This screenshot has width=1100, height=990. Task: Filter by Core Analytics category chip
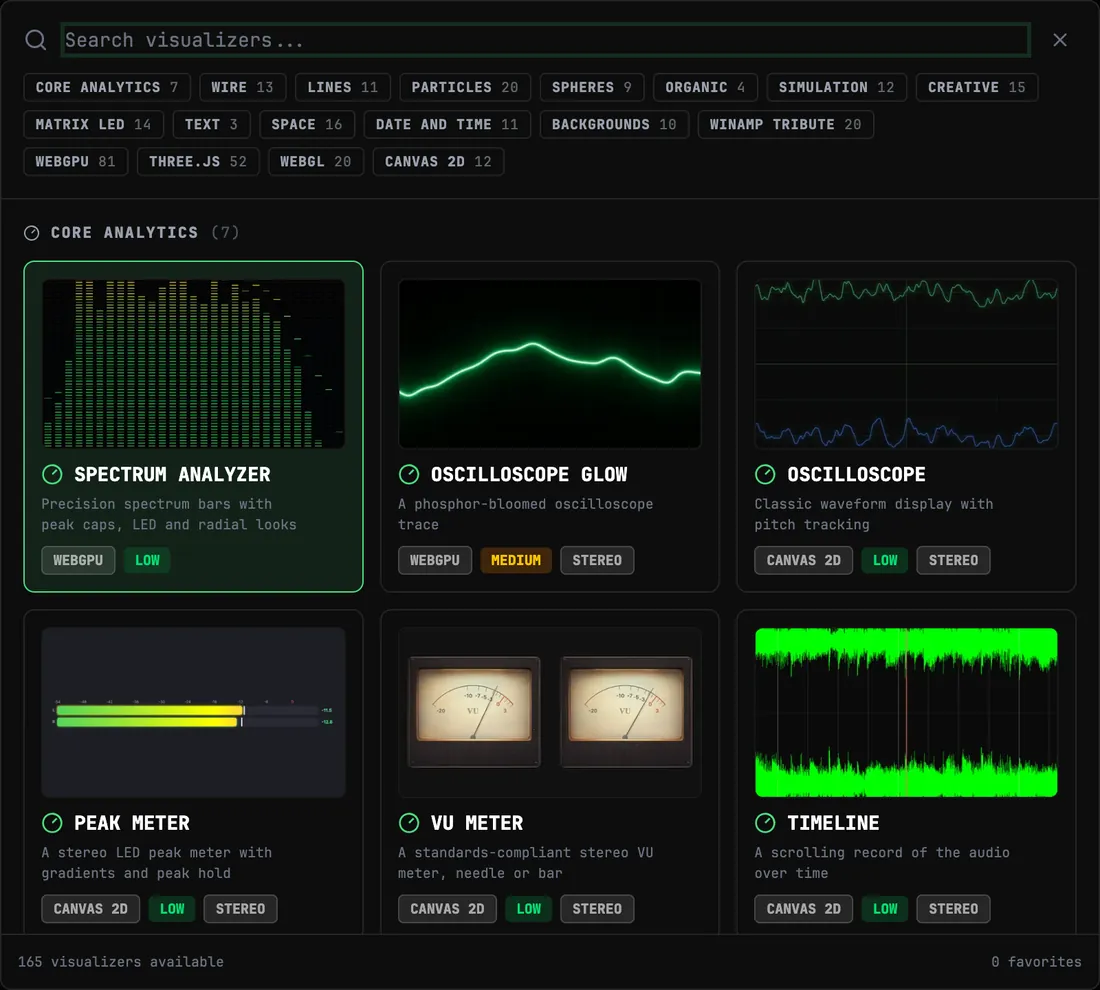[107, 87]
